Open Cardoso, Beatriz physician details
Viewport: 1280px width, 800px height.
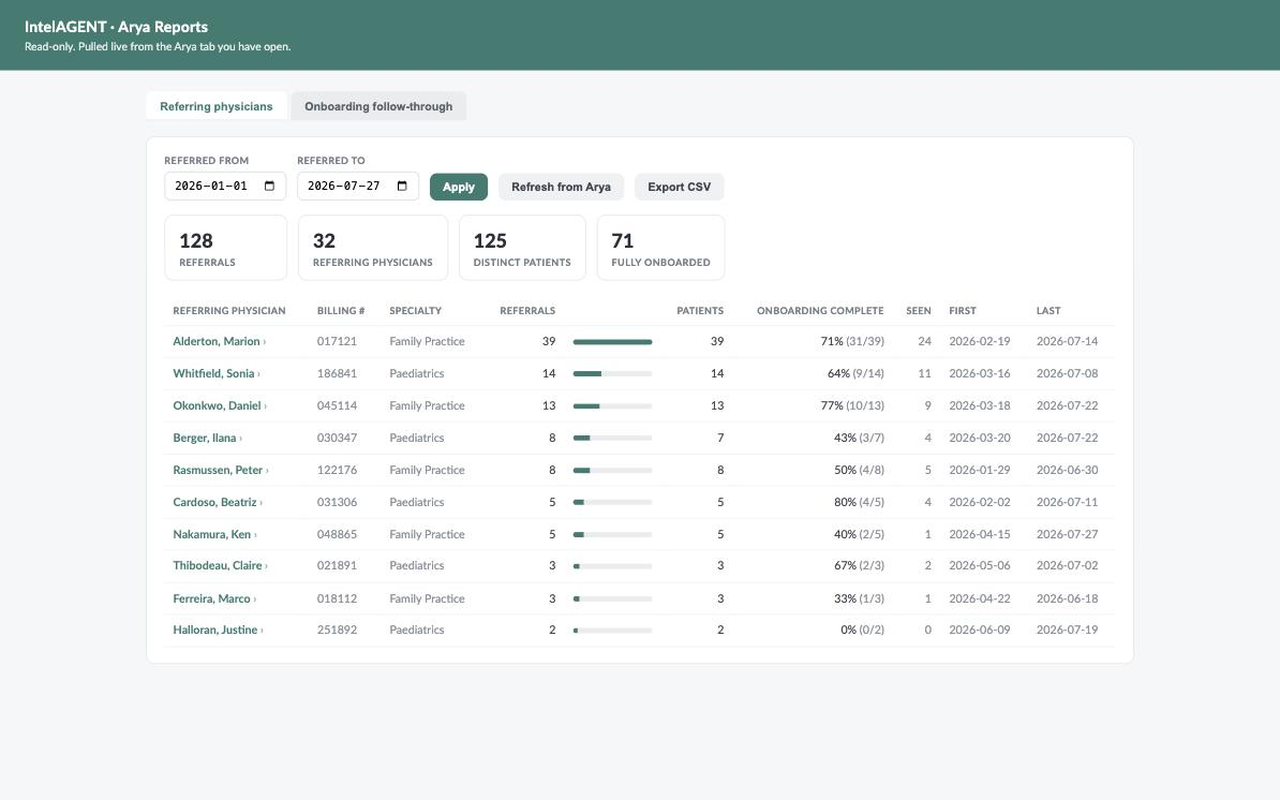tap(217, 502)
